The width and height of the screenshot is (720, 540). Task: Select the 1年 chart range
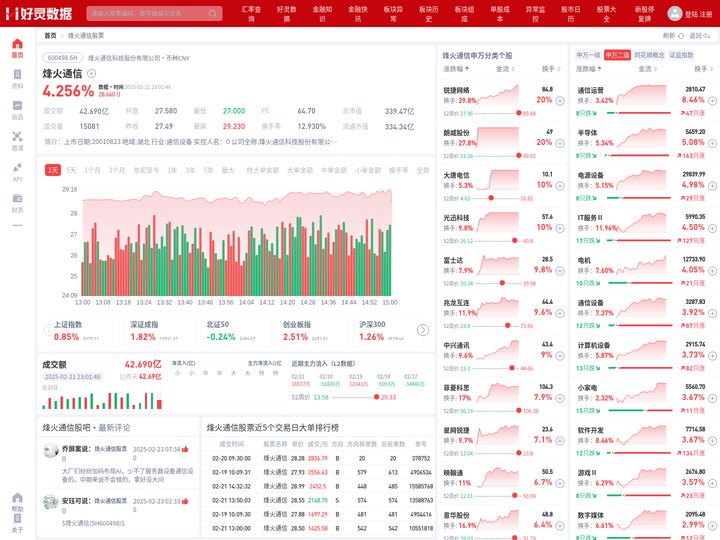172,170
